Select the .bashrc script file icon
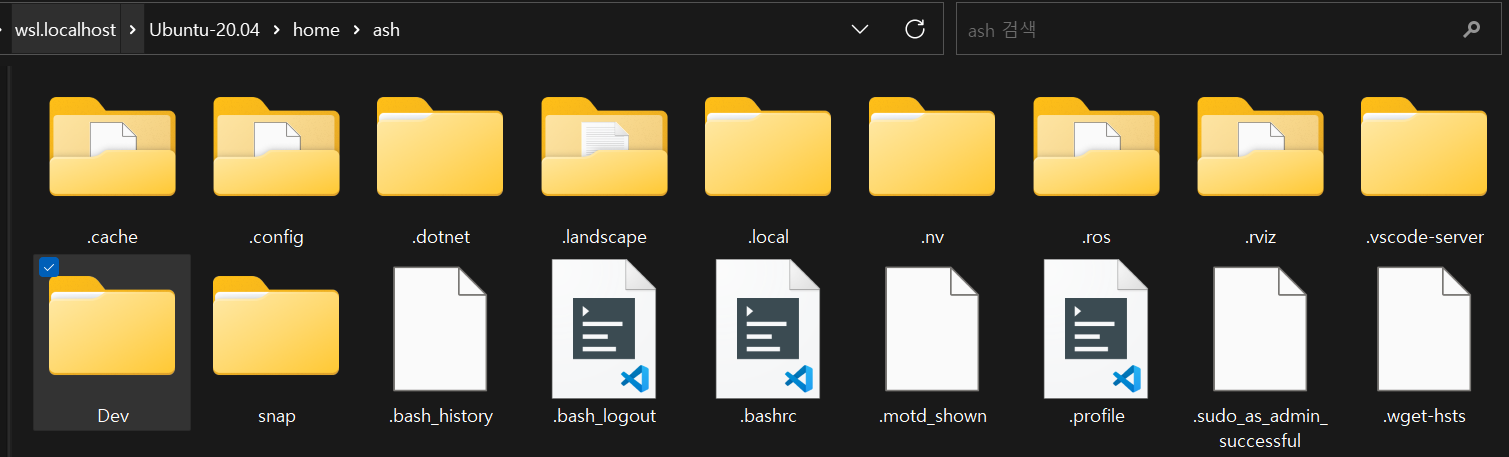Image resolution: width=1509 pixels, height=457 pixels. click(x=768, y=329)
